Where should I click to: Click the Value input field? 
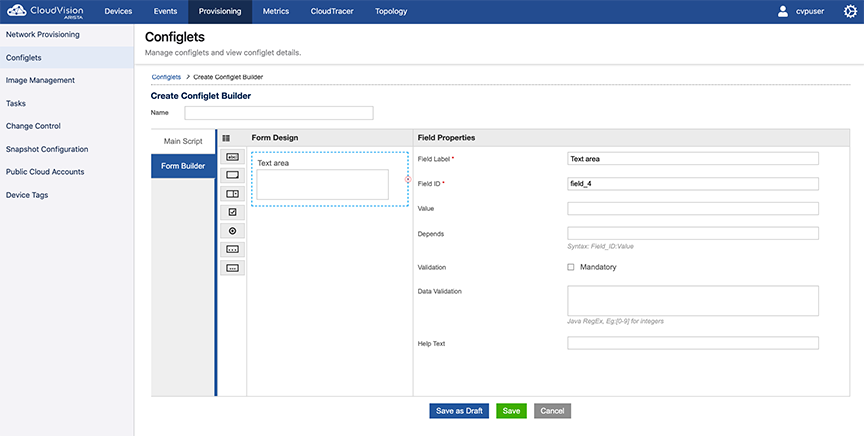693,208
